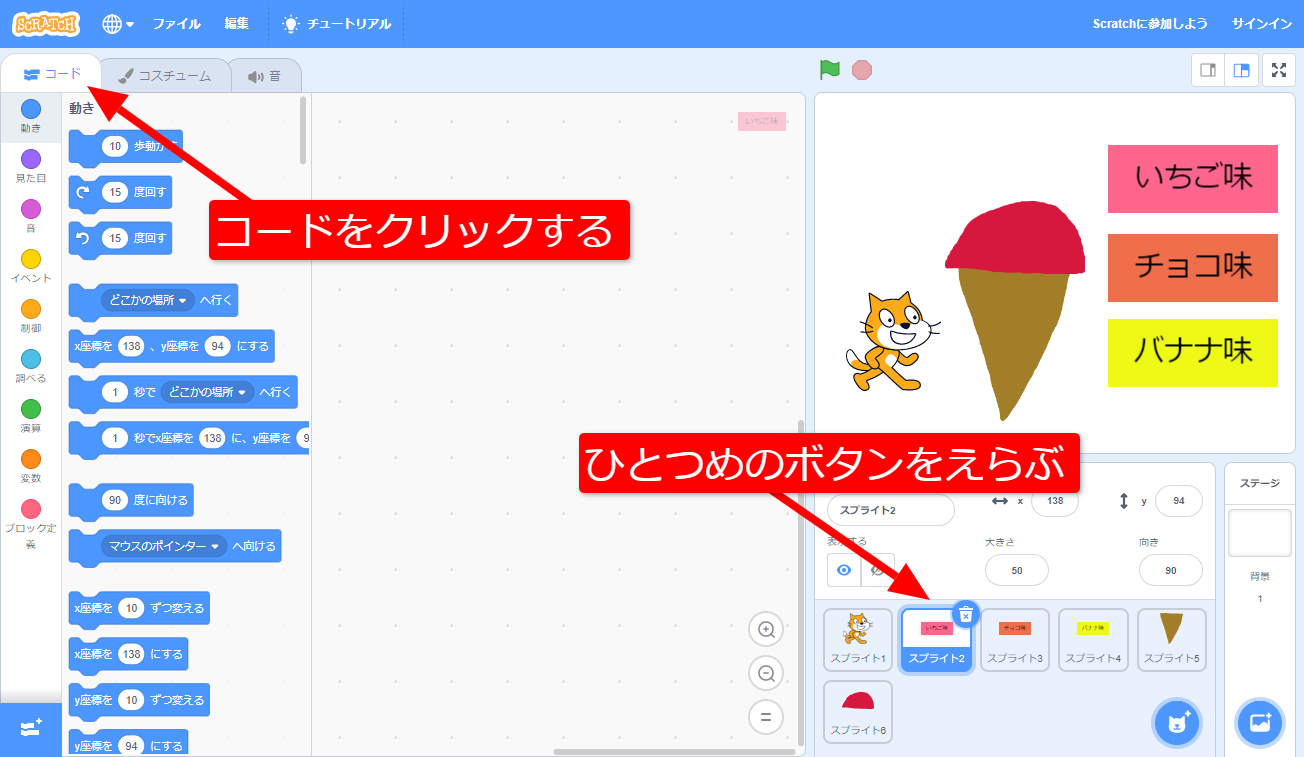The width and height of the screenshot is (1304, 757).
Task: Select スプライト6 thumbnail
Action: tap(858, 712)
